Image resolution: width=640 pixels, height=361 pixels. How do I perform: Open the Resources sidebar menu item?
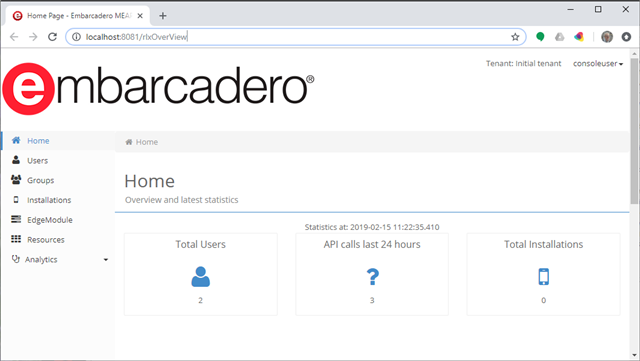tap(58, 239)
